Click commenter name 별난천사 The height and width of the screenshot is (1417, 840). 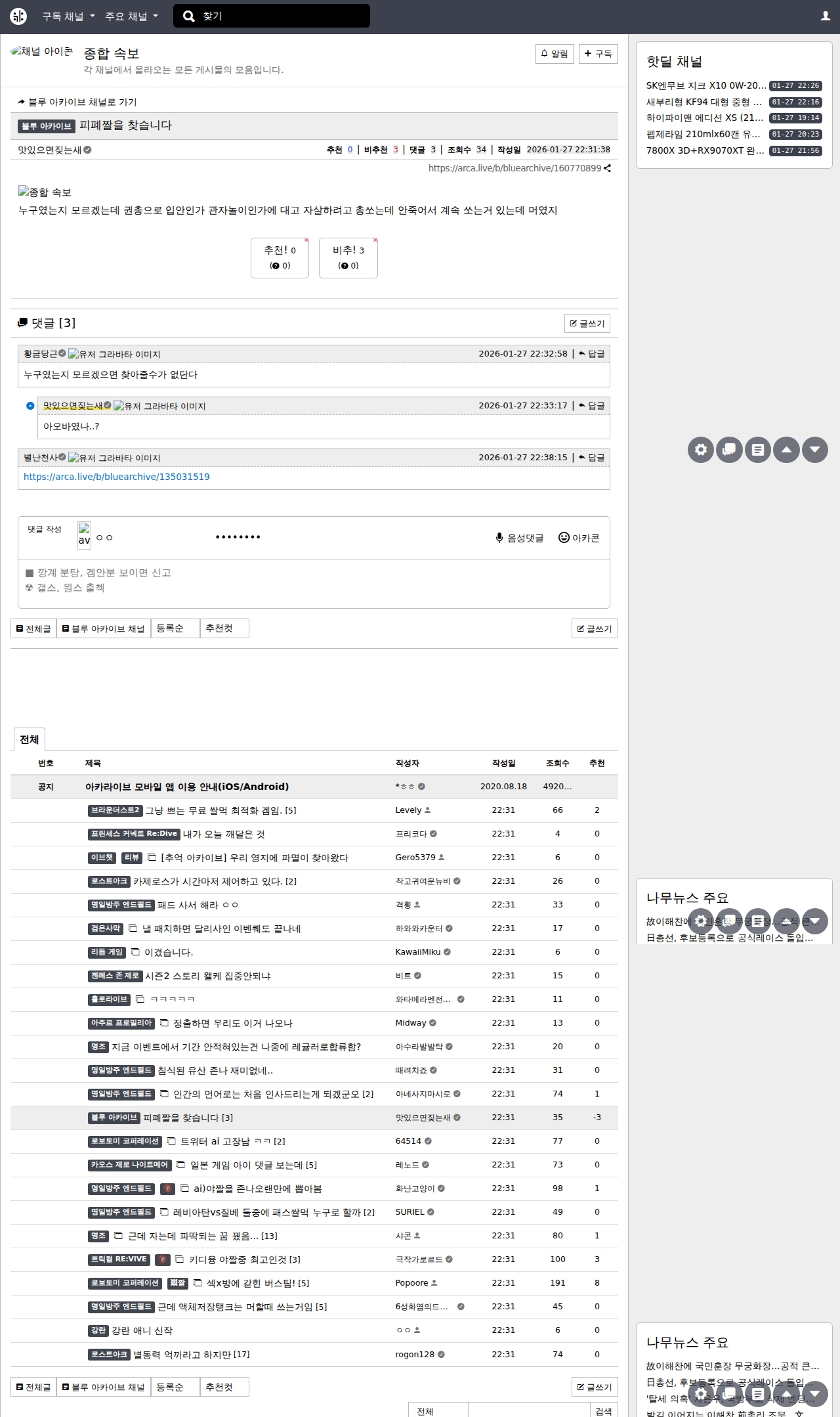pos(41,457)
